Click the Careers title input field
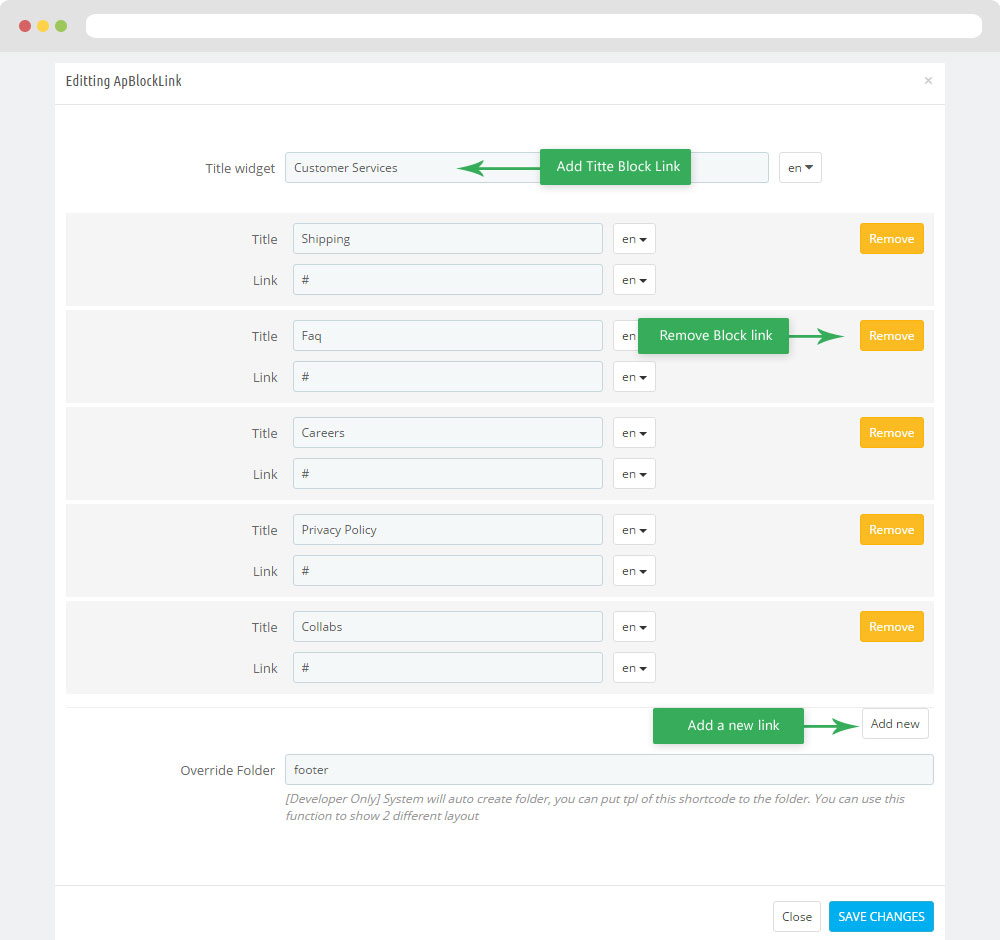 (448, 432)
